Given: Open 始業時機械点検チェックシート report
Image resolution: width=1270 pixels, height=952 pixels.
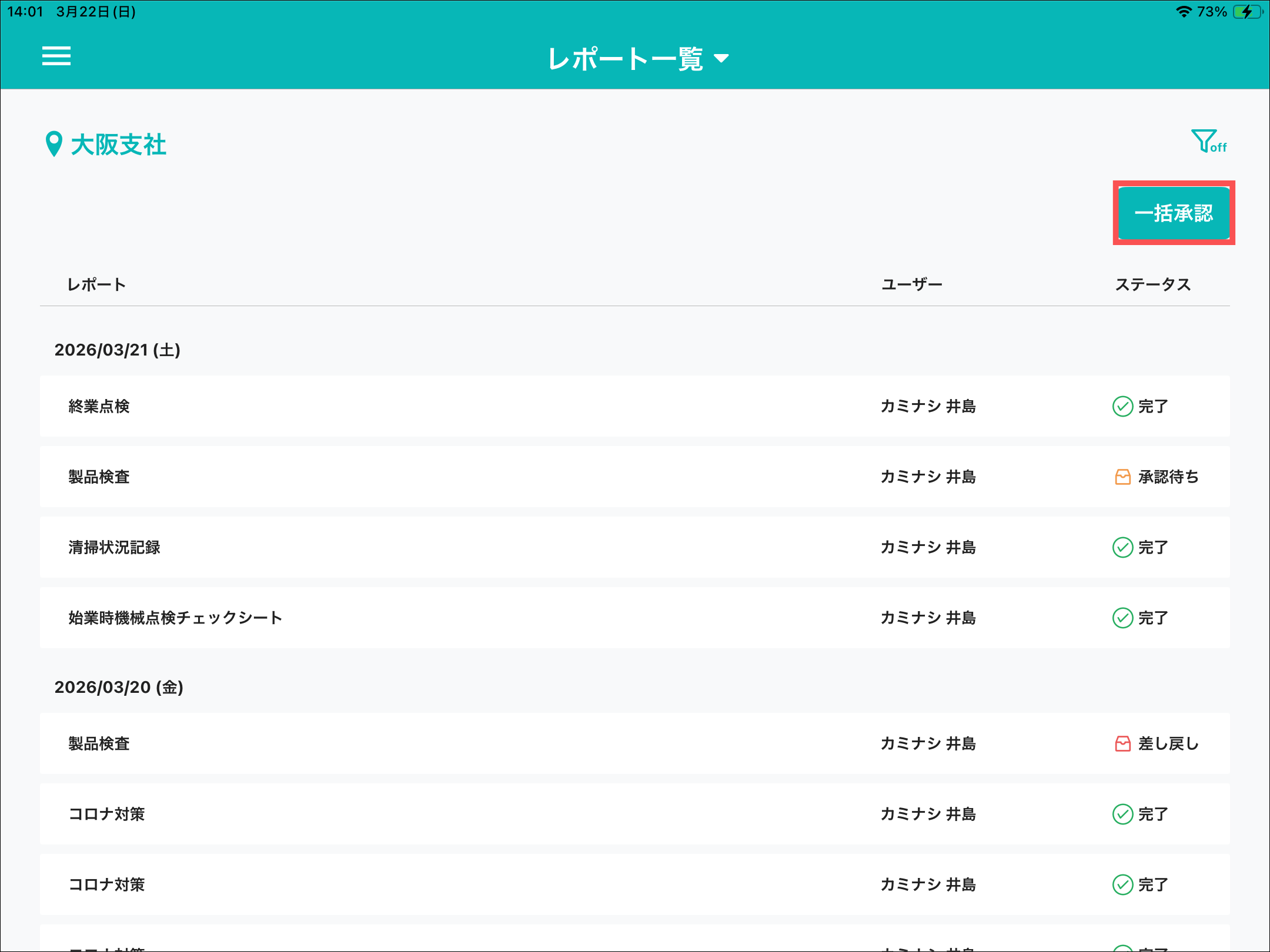Looking at the screenshot, I should [x=175, y=618].
